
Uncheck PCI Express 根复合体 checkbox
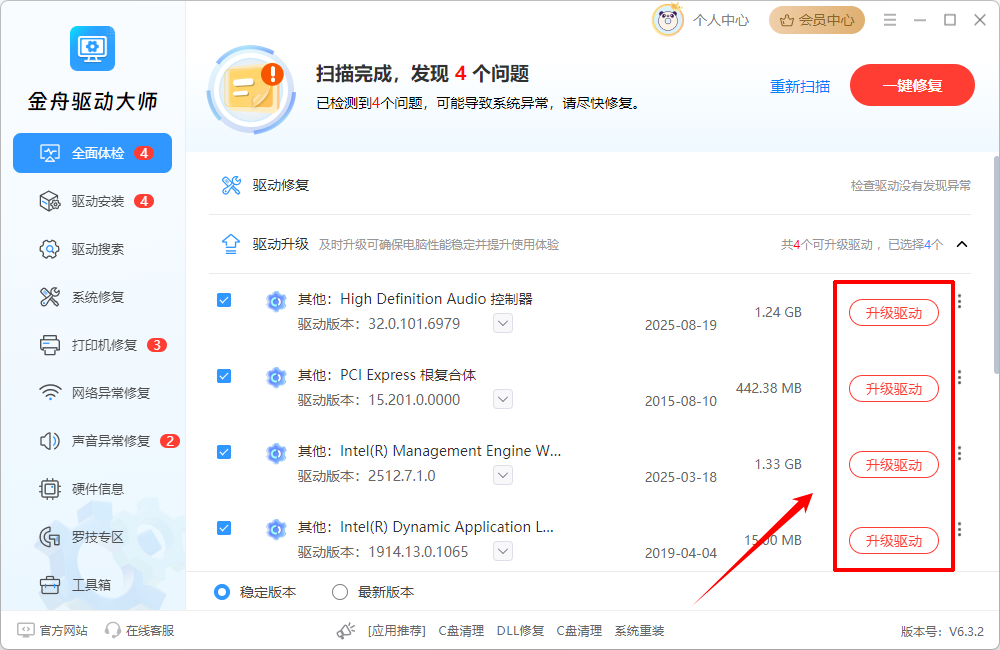tap(224, 376)
